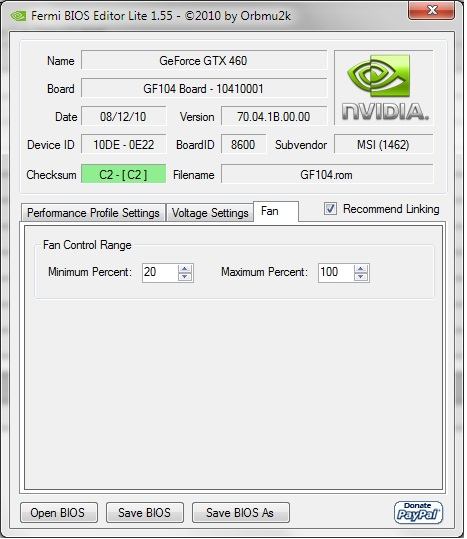This screenshot has height=539, width=467.
Task: Click the Version label text
Action: [197, 117]
